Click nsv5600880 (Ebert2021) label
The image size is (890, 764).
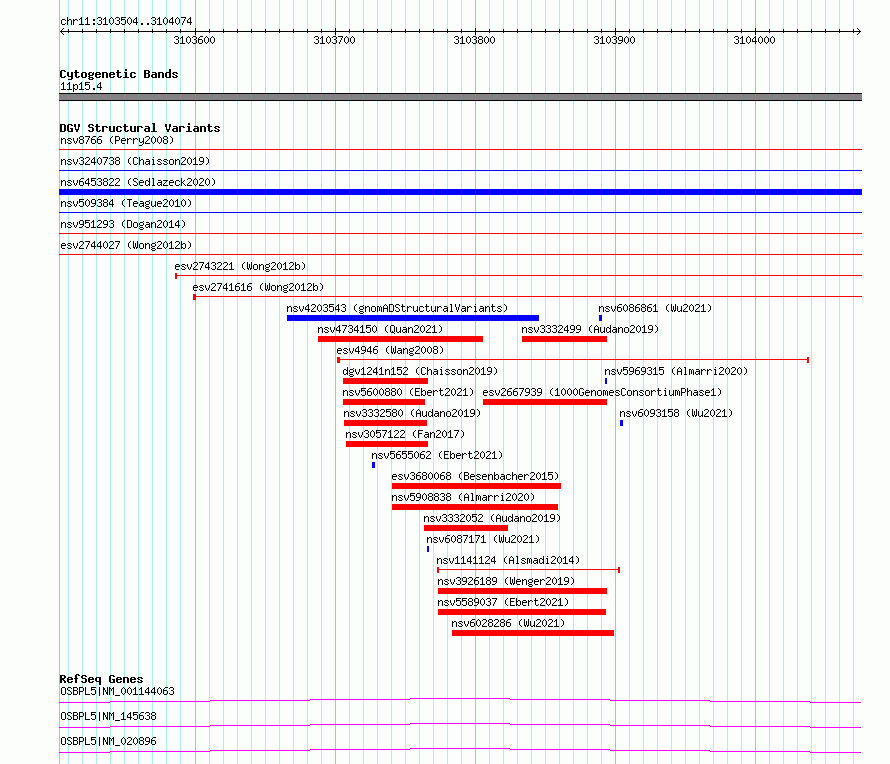408,392
